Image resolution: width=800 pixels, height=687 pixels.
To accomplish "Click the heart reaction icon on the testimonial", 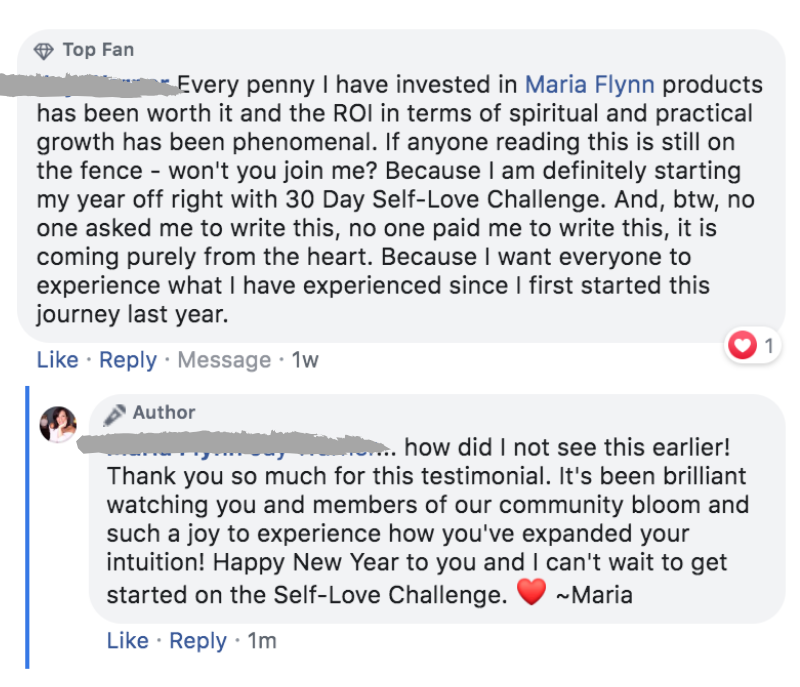I will pyautogui.click(x=741, y=346).
